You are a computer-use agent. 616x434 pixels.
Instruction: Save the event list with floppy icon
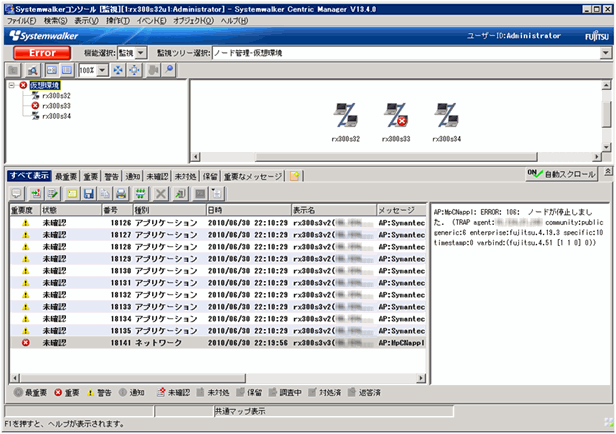click(89, 193)
